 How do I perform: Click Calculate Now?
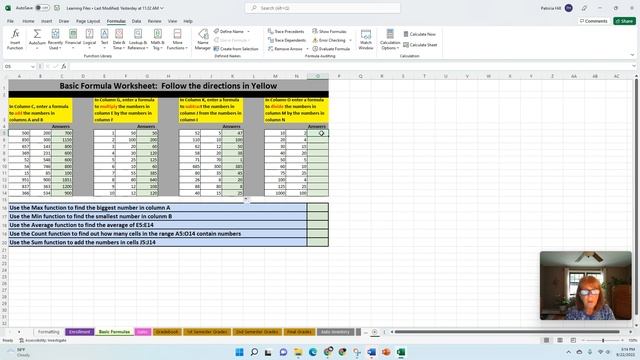419,34
